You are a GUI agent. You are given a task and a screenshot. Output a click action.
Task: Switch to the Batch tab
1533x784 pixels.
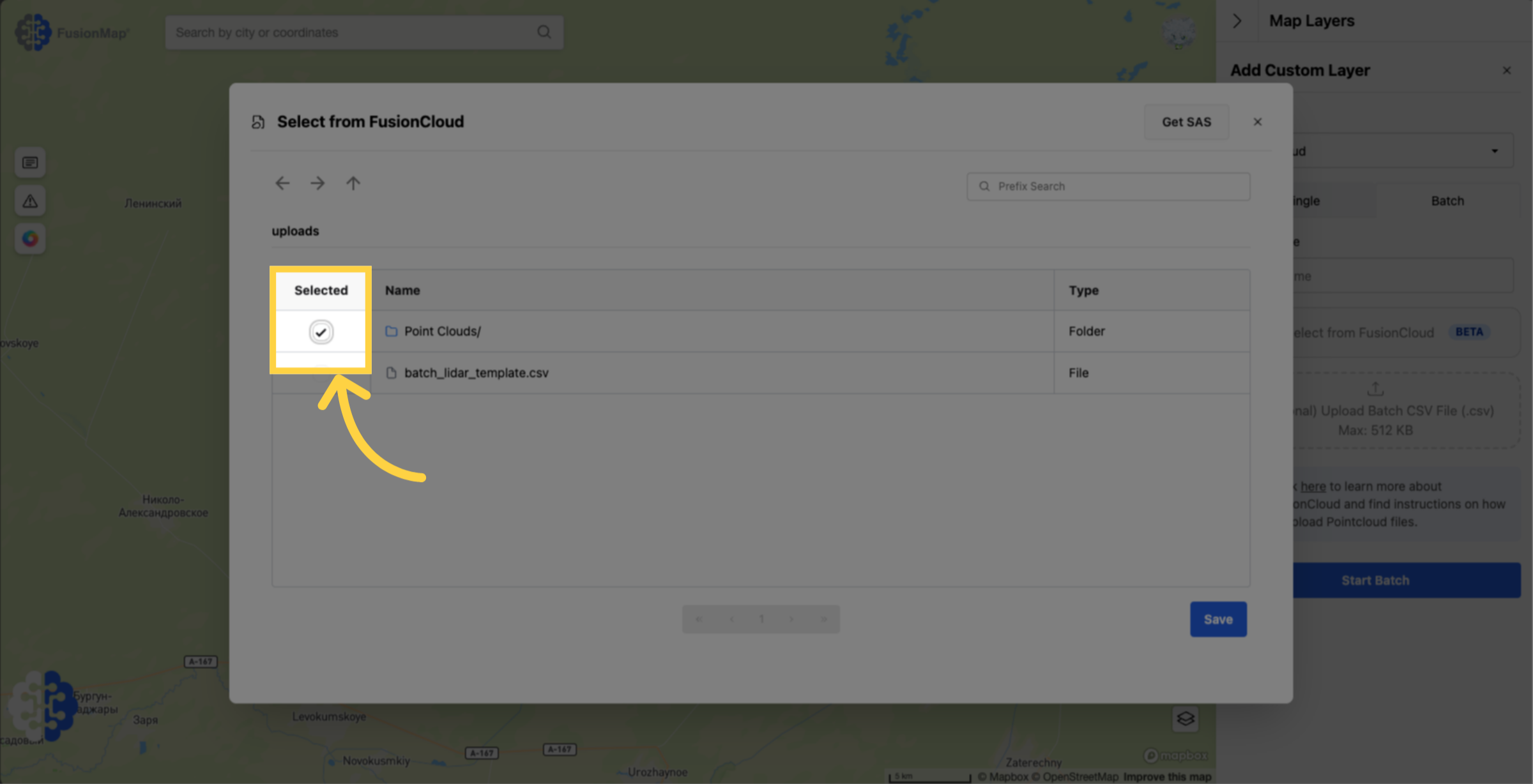1447,201
